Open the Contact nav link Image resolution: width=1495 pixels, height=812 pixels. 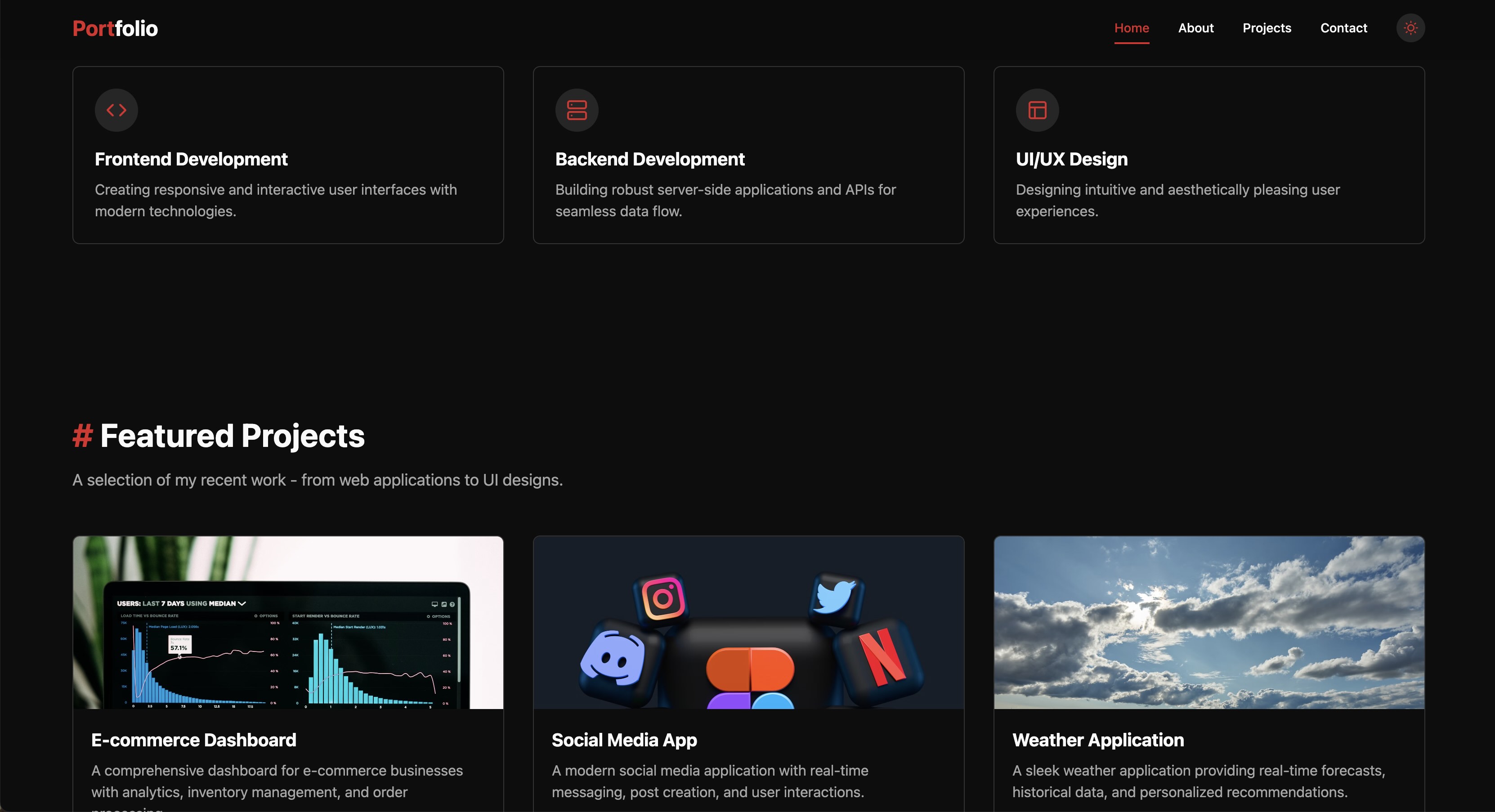(1343, 28)
